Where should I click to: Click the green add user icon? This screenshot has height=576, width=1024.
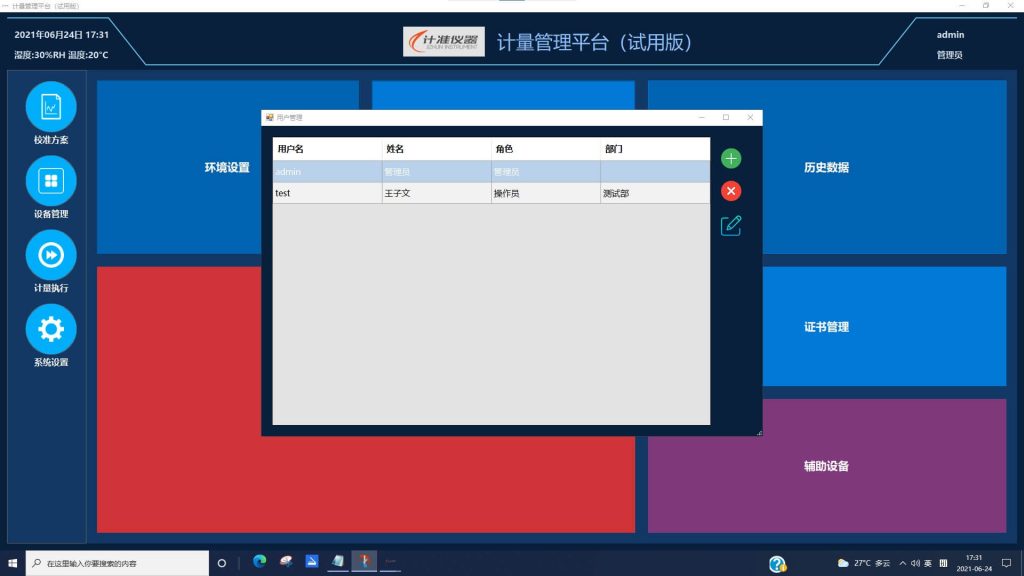(x=731, y=158)
